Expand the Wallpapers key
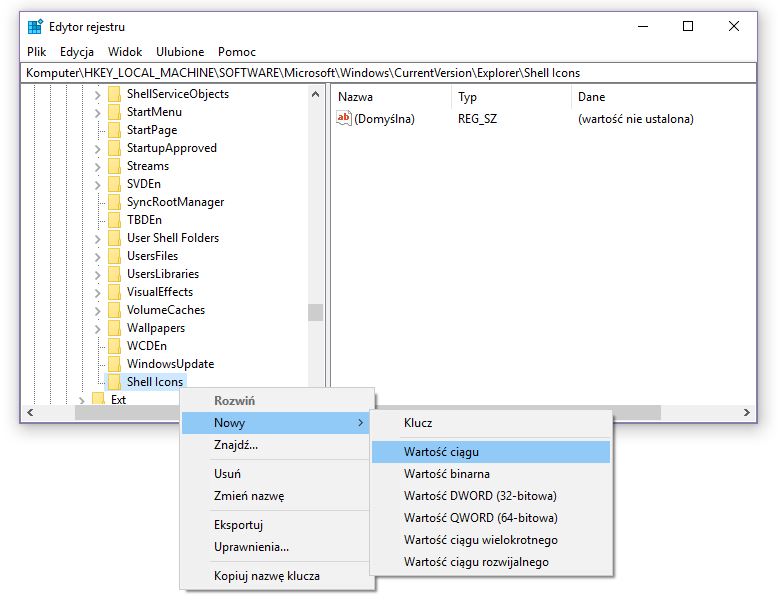Image resolution: width=778 pixels, height=611 pixels. coord(97,329)
